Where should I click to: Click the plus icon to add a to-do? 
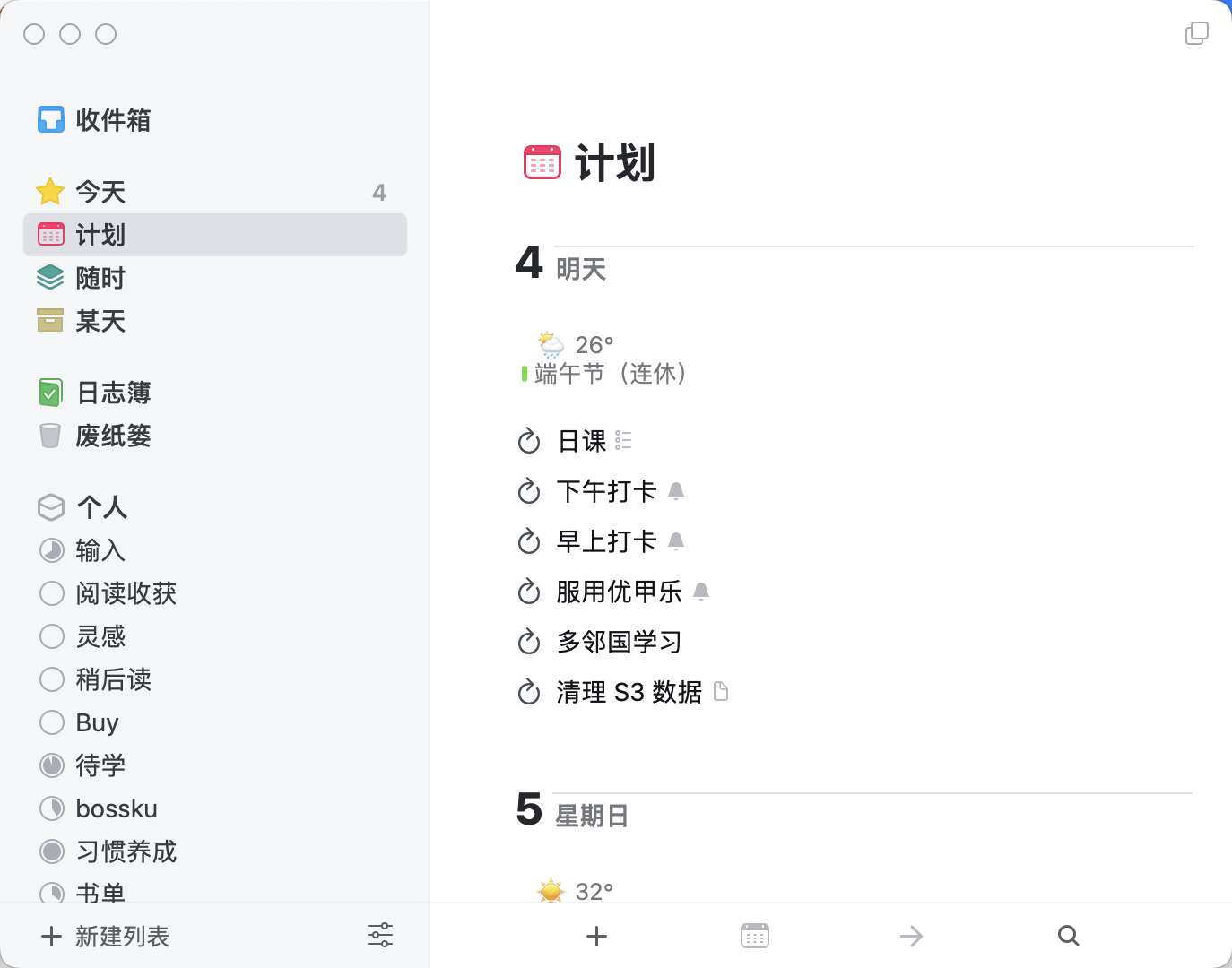596,937
